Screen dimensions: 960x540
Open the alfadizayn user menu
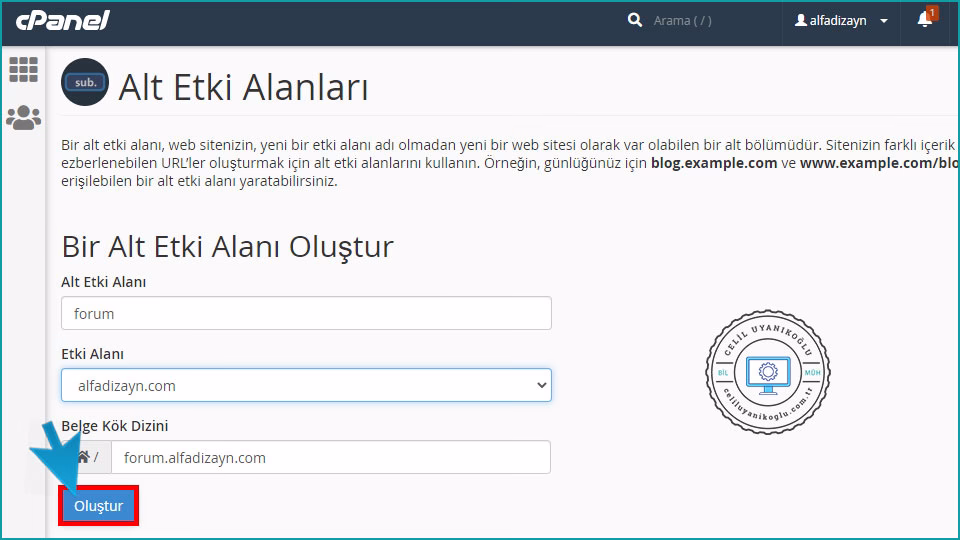click(841, 21)
